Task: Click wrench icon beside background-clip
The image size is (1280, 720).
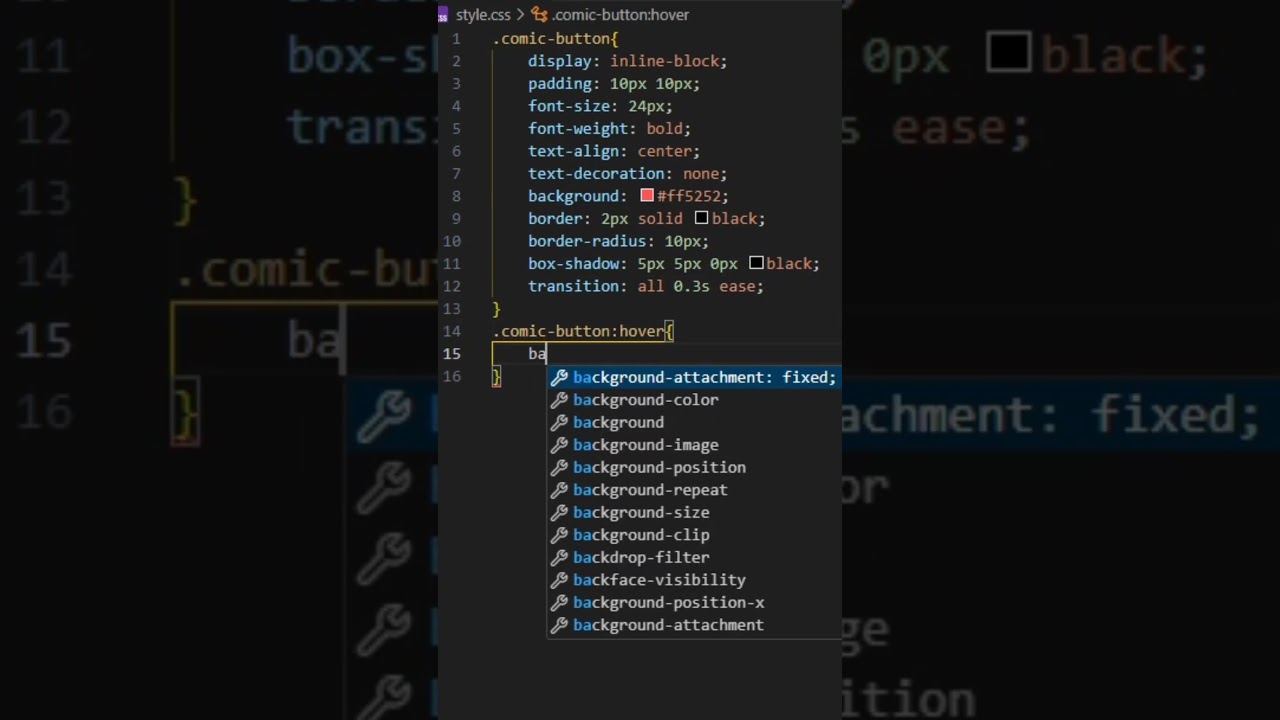Action: click(559, 535)
